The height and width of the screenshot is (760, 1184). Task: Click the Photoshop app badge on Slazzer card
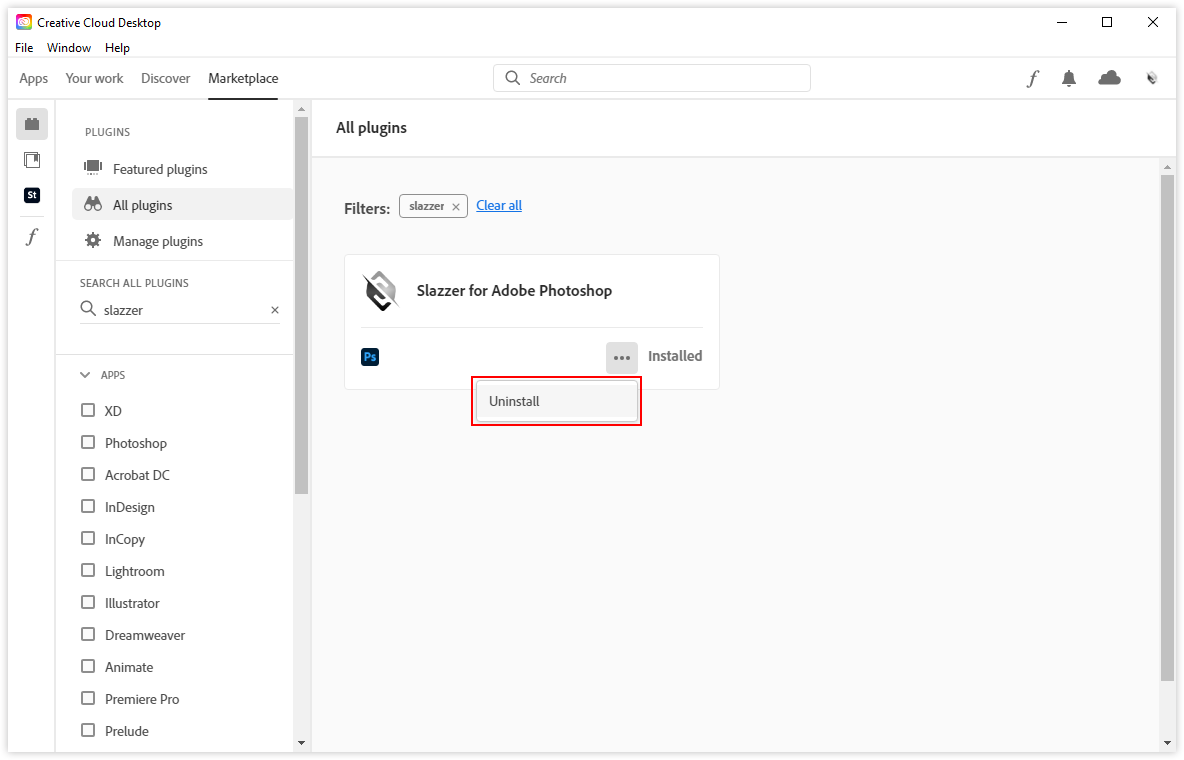click(x=370, y=357)
